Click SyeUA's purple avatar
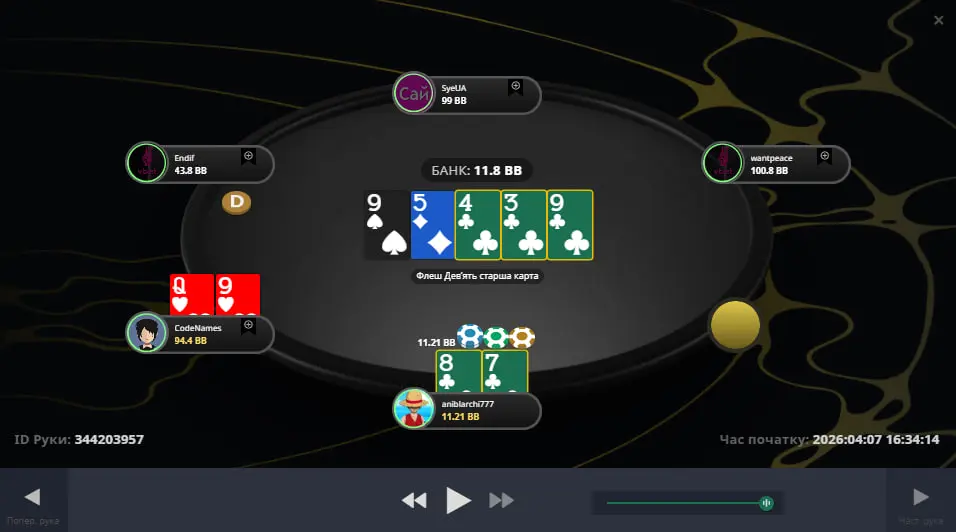The image size is (956, 532). tap(414, 93)
